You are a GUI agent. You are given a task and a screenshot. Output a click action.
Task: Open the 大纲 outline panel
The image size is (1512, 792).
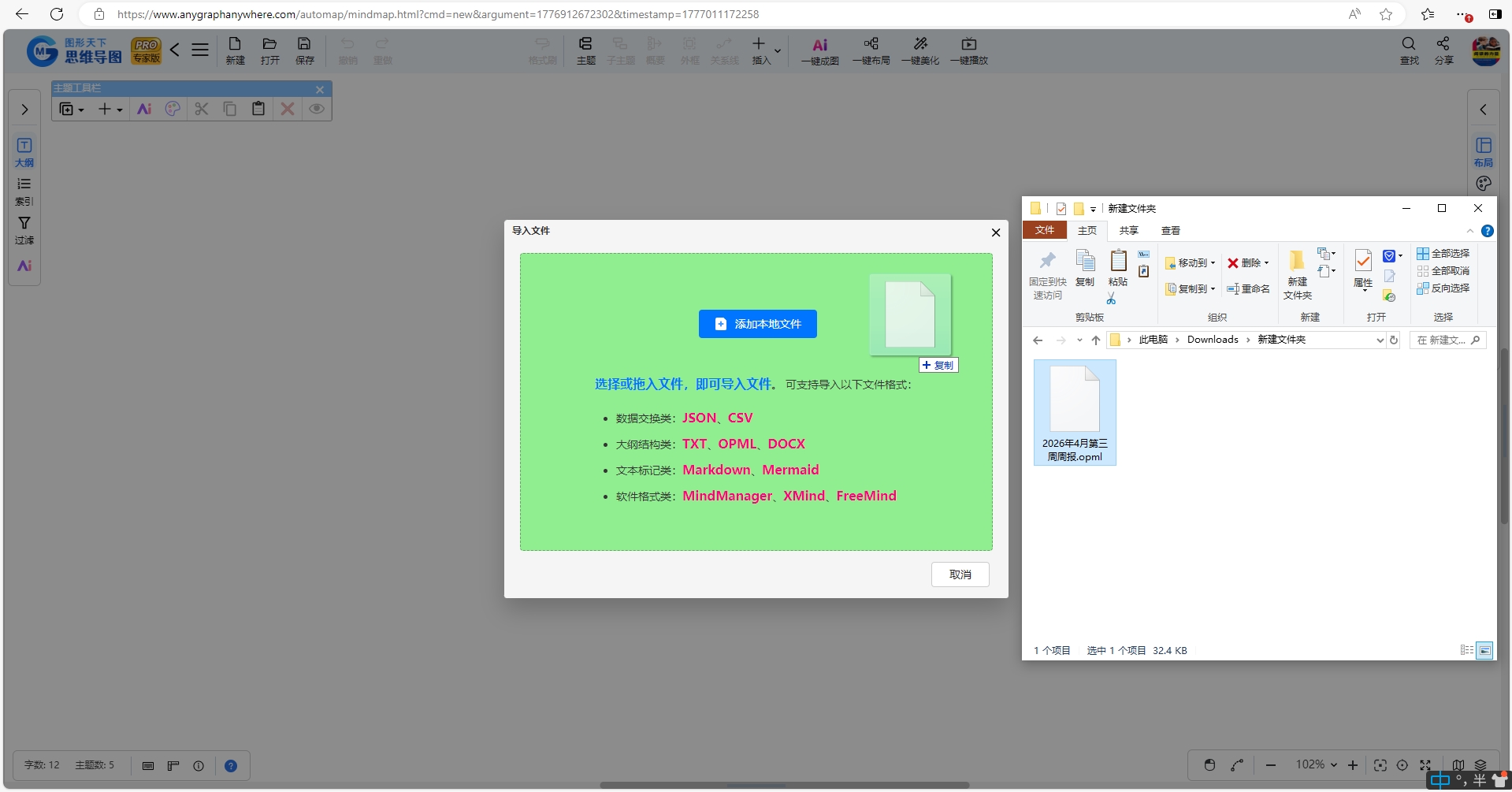(24, 152)
